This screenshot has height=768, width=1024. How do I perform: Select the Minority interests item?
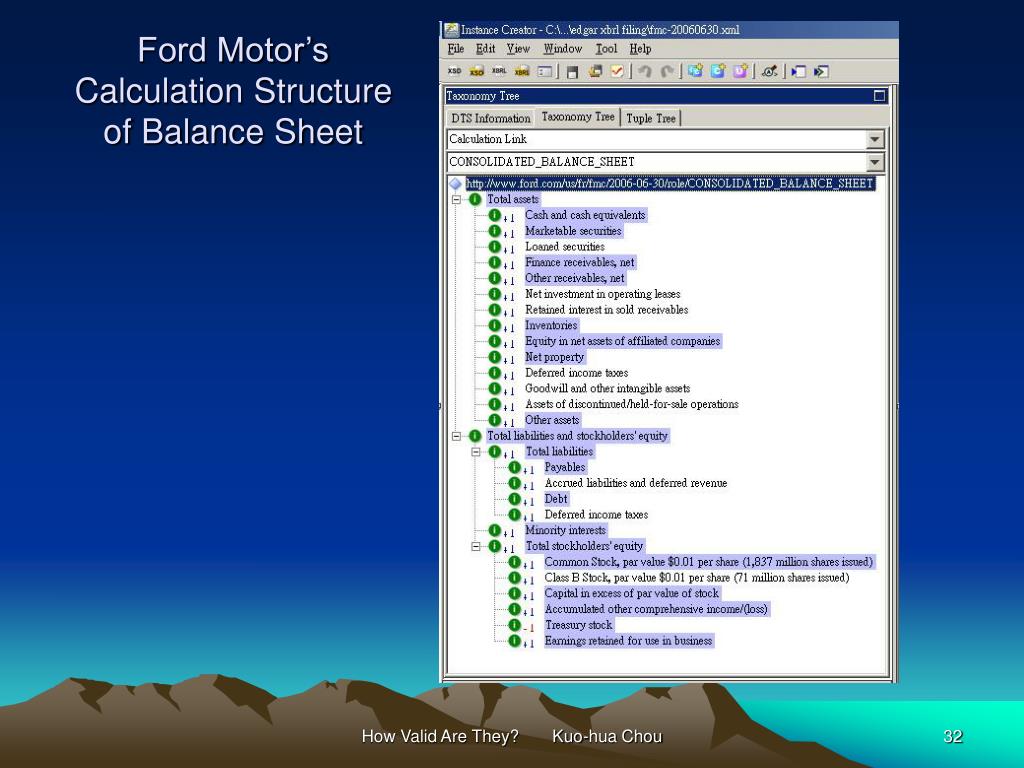coord(566,530)
